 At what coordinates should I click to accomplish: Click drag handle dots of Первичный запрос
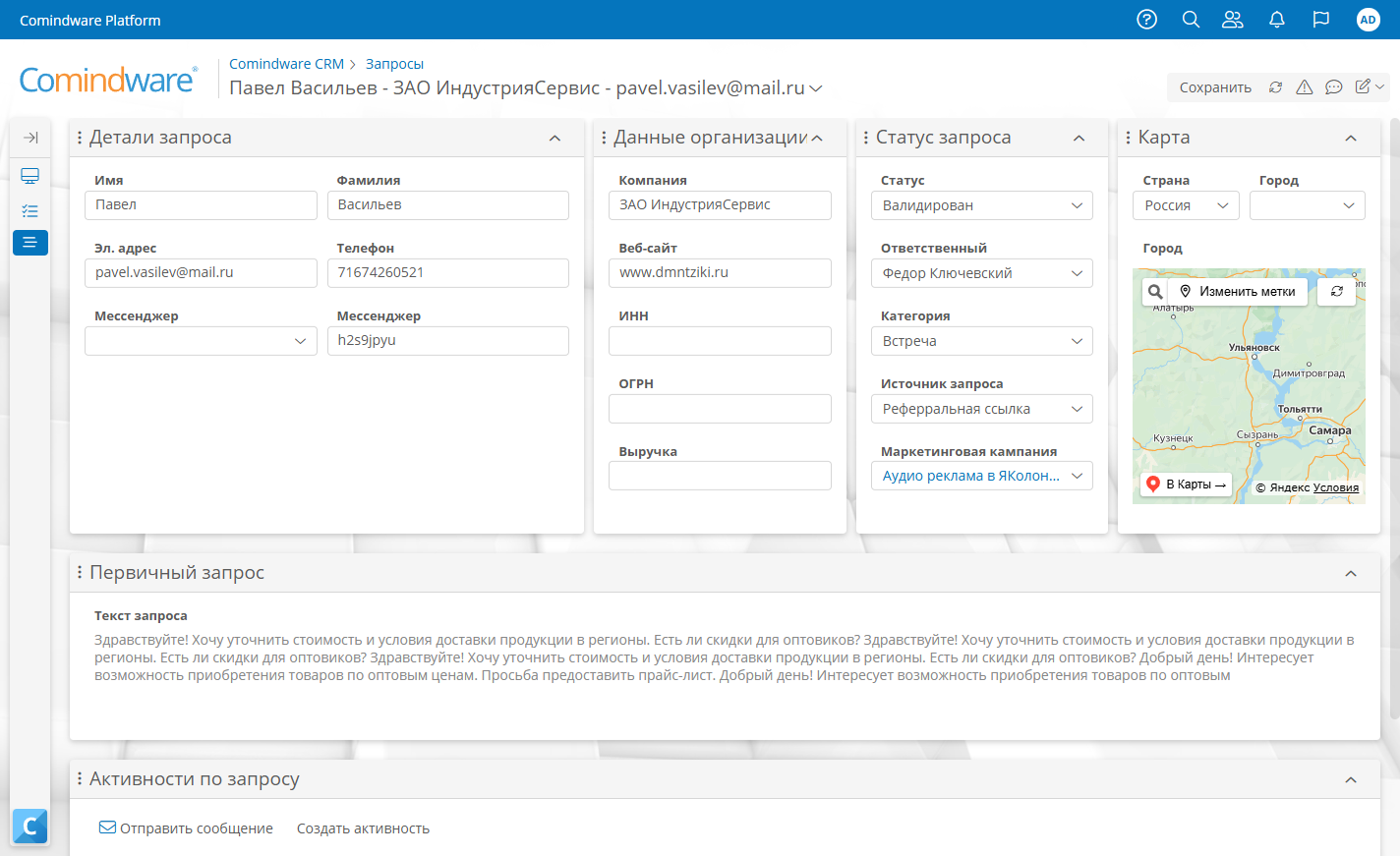pyautogui.click(x=80, y=572)
